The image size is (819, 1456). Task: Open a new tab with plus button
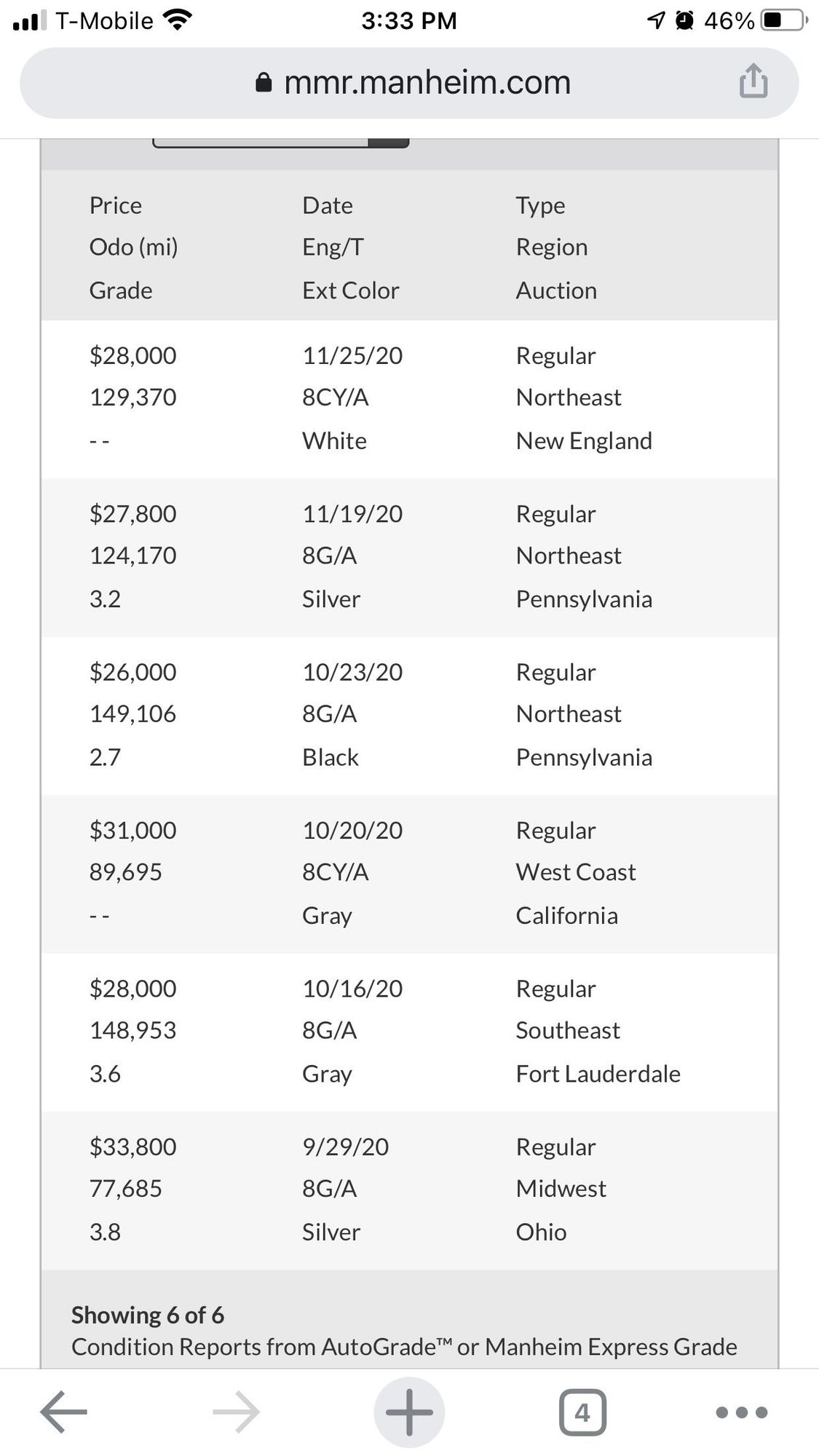409,1412
